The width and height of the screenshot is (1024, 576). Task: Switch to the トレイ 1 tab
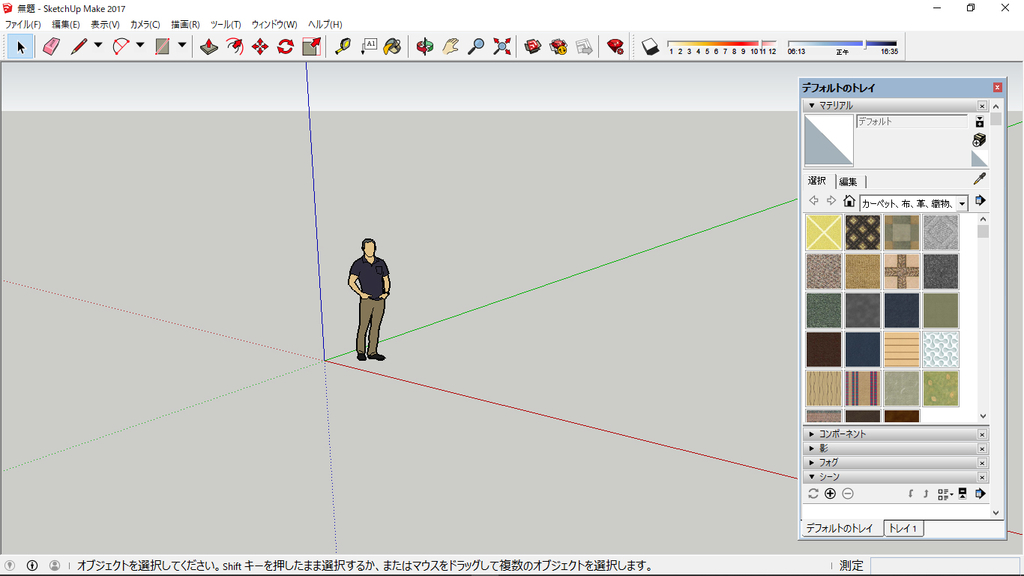[x=903, y=528]
